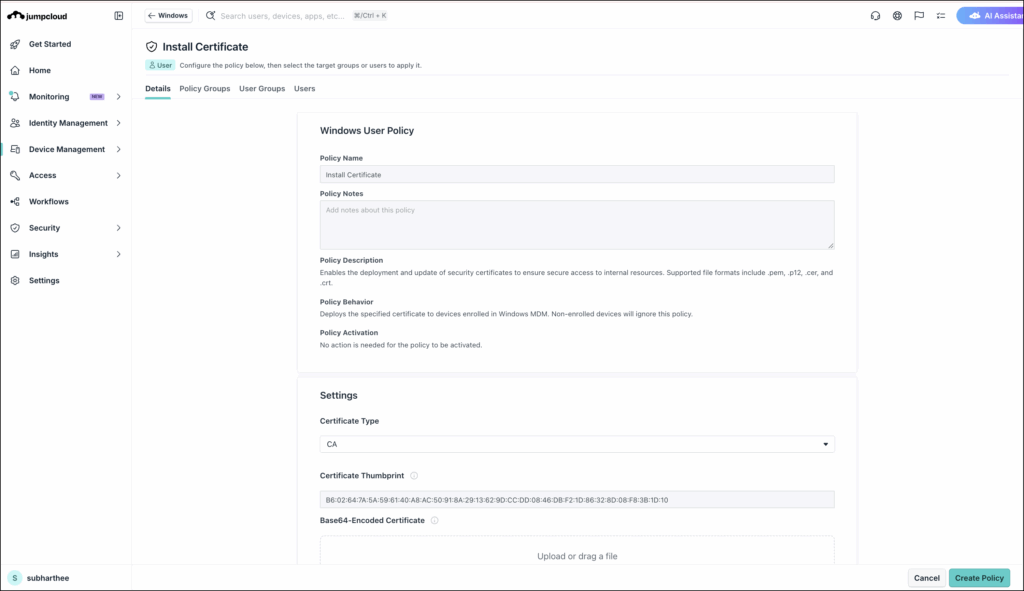The height and width of the screenshot is (591, 1024).
Task: Open the Certificate Type dropdown
Action: (577, 444)
